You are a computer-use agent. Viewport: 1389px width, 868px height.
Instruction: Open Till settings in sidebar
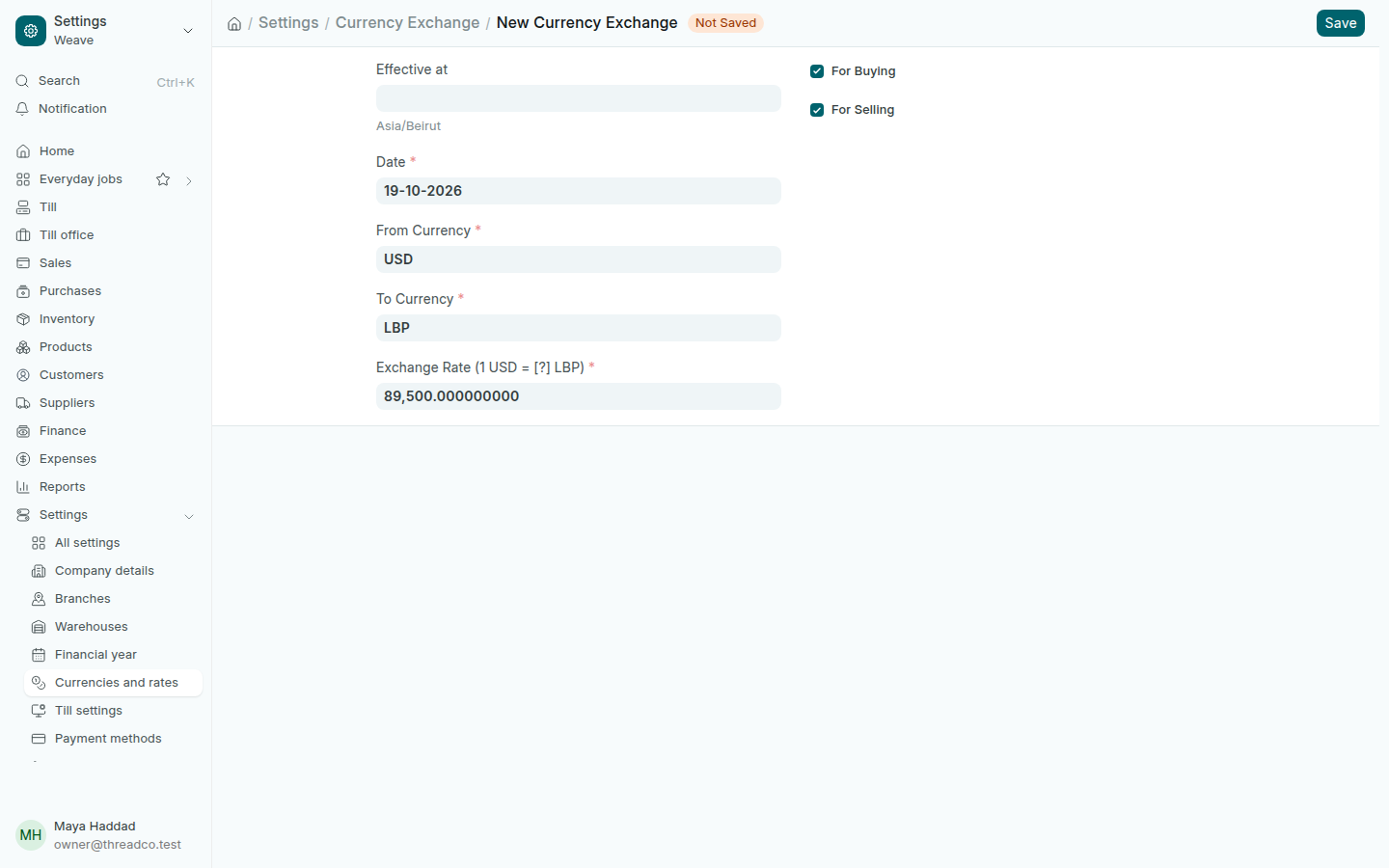pyautogui.click(x=113, y=711)
